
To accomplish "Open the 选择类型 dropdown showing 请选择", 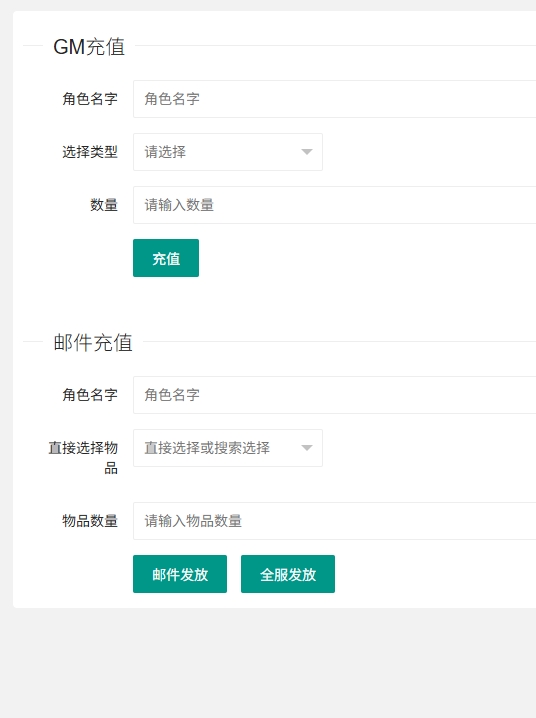I will (x=228, y=152).
